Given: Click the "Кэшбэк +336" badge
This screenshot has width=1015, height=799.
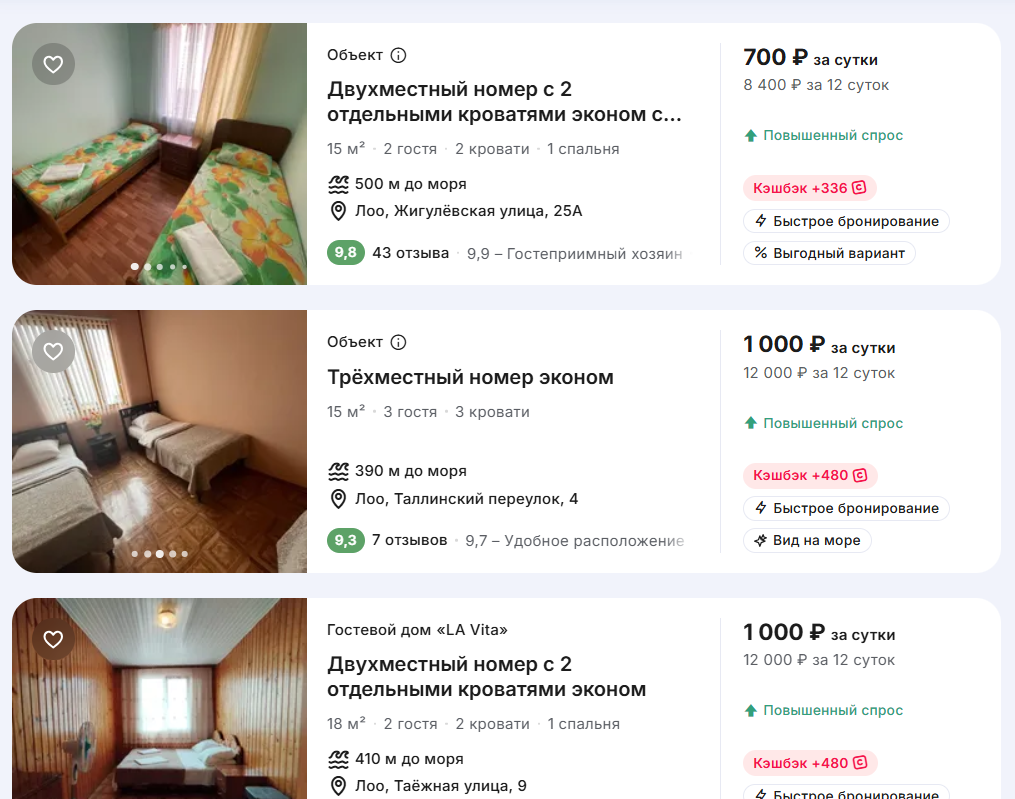Looking at the screenshot, I should click(x=808, y=188).
